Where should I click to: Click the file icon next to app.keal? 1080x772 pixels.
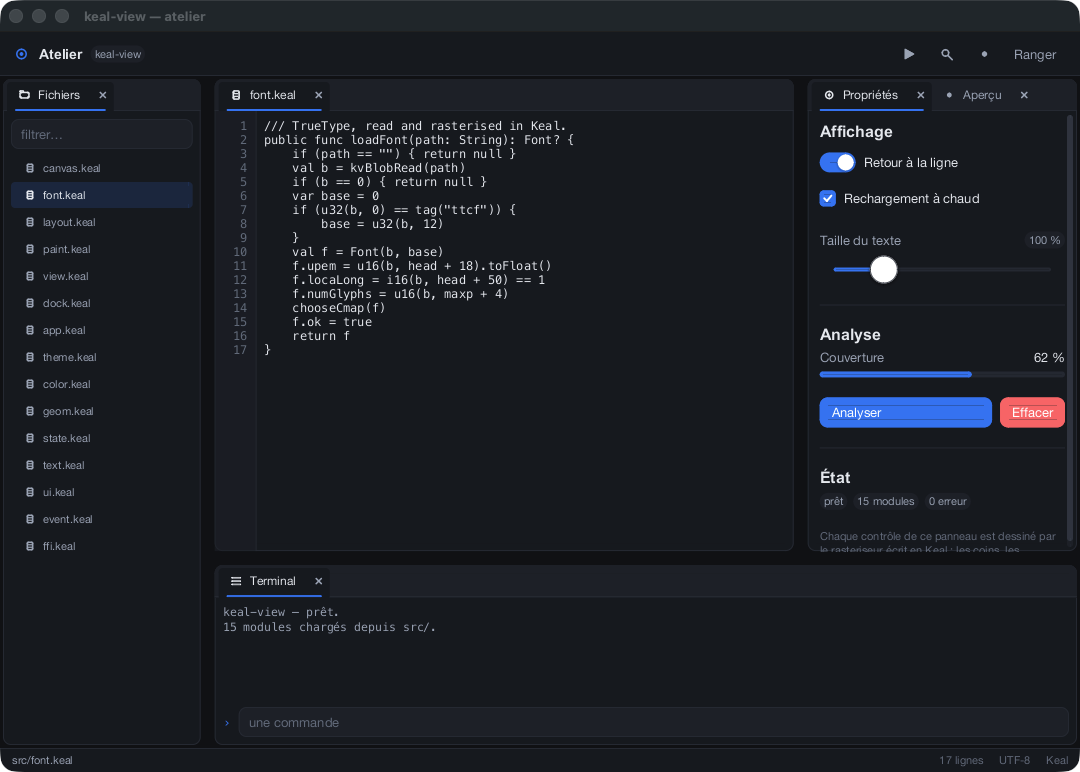click(30, 331)
